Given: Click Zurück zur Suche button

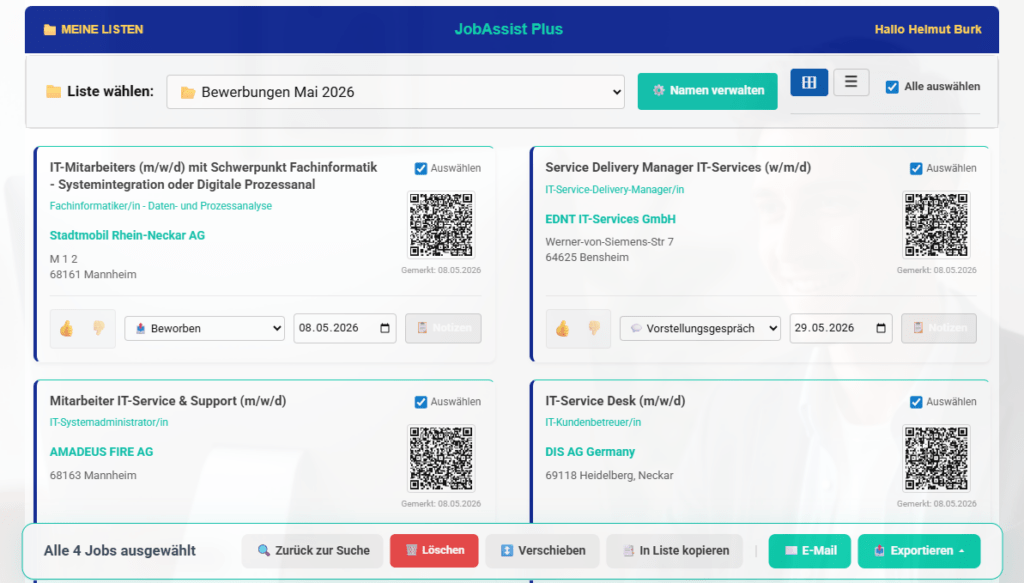Looking at the screenshot, I should 313,551.
